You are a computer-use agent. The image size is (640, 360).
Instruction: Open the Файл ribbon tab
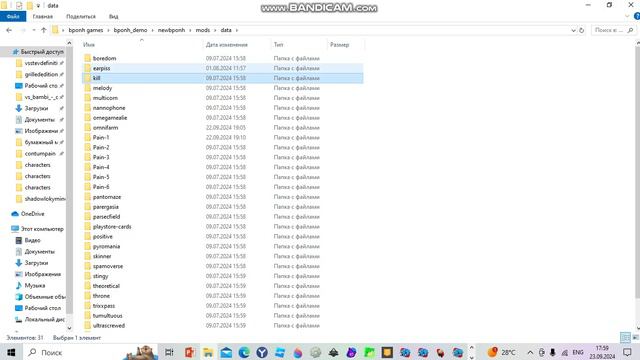pos(13,16)
